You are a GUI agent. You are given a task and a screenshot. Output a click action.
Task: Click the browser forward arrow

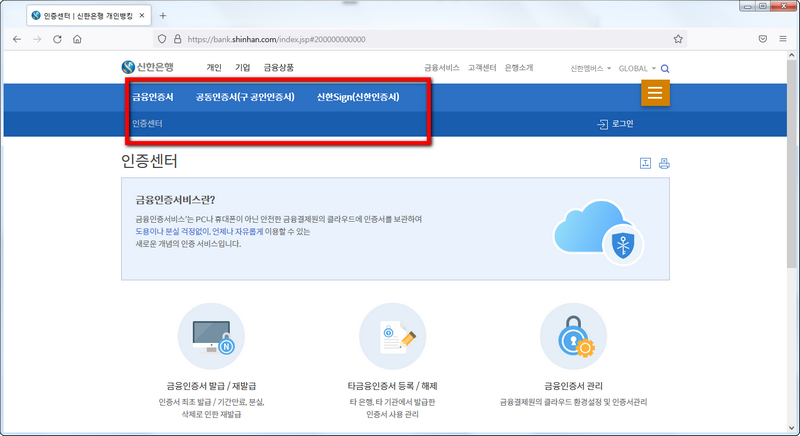37,39
